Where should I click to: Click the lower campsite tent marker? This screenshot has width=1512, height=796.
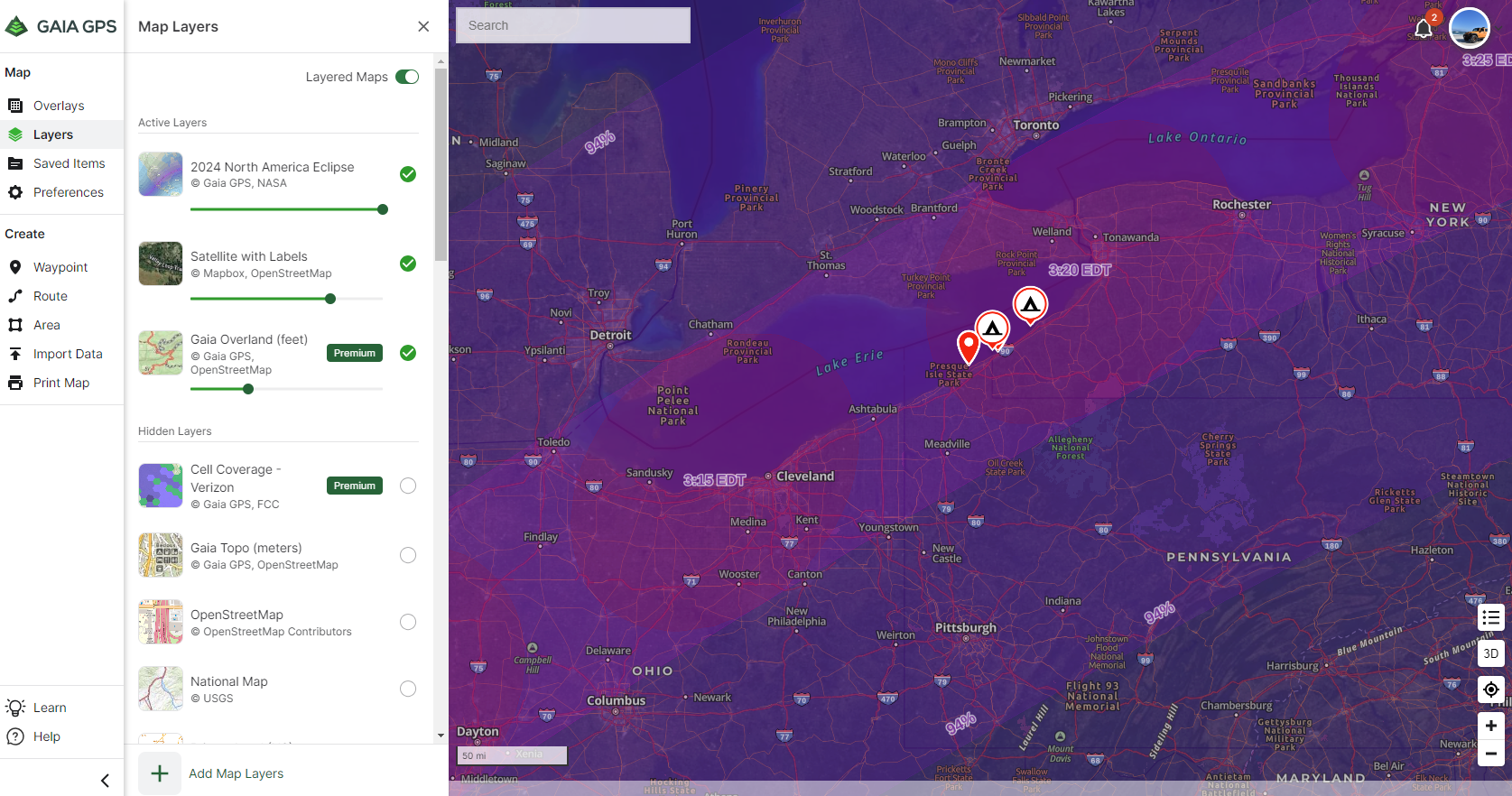(992, 329)
